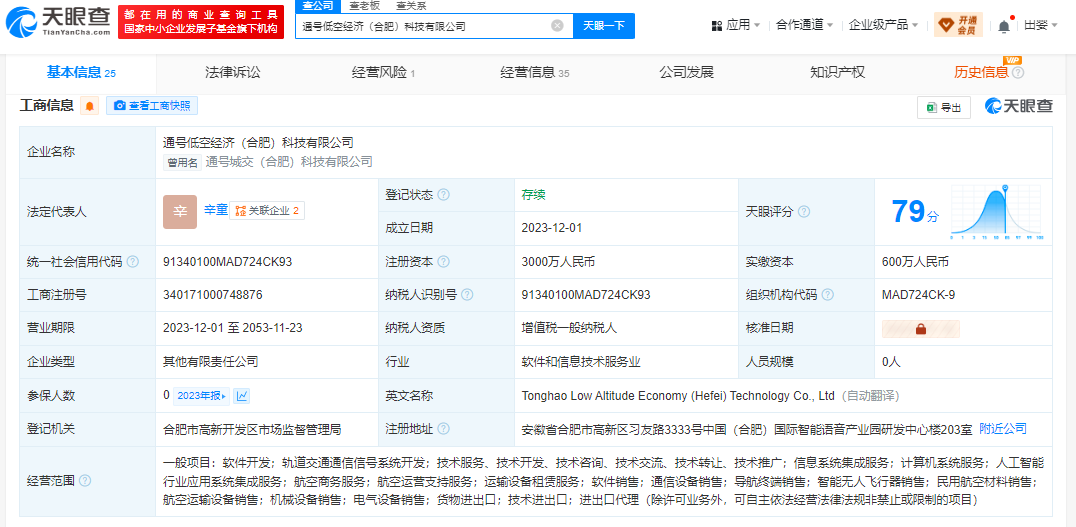This screenshot has height=527, width=1076.
Task: Click into the company search input field
Action: pos(424,26)
